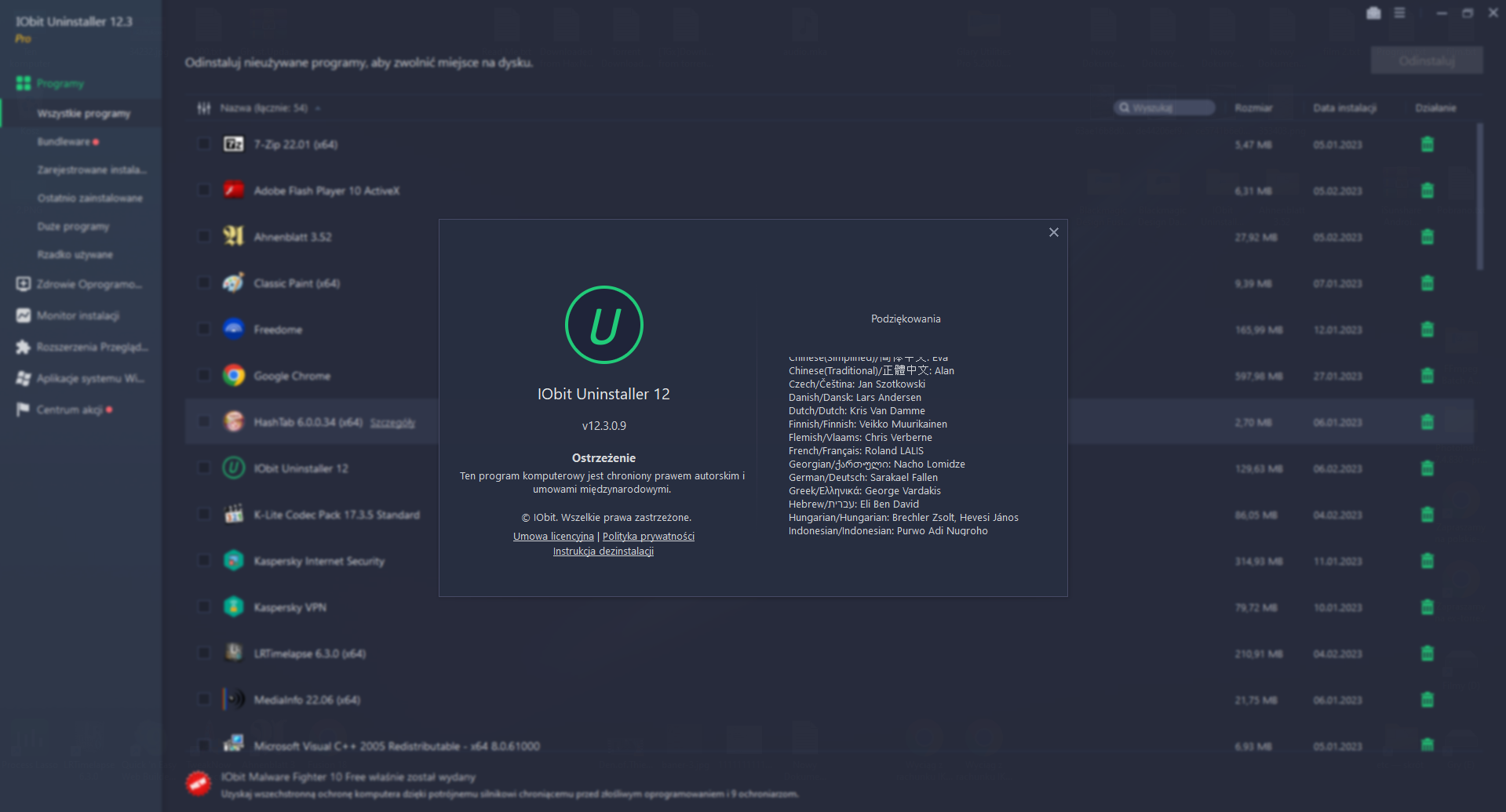Click the trash icon for K-Lite Codec Pack

tap(1428, 515)
